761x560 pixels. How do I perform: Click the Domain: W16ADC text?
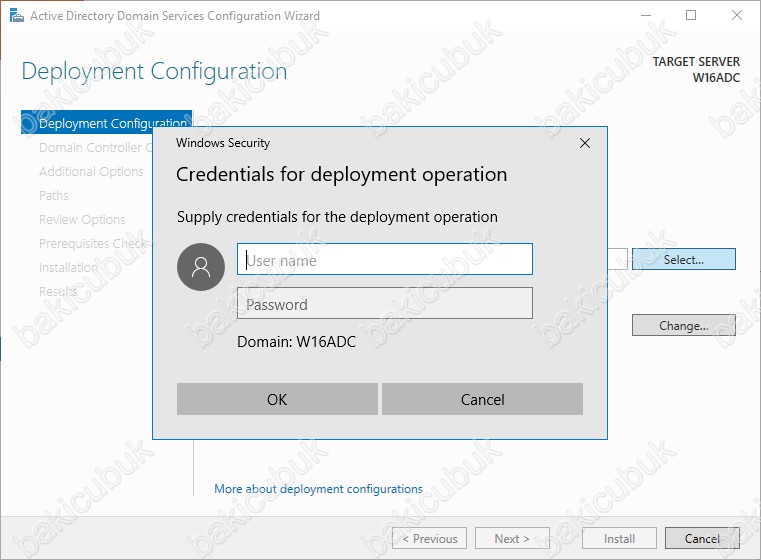coord(296,342)
